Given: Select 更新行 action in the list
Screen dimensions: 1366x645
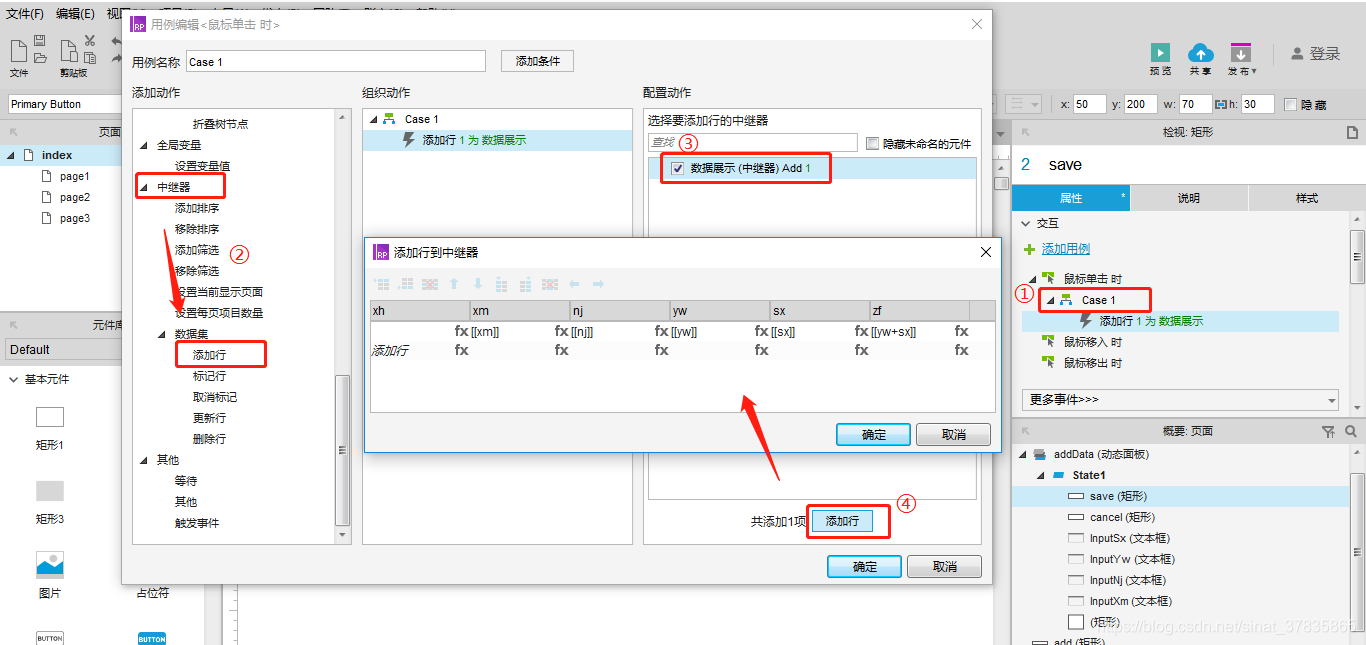Looking at the screenshot, I should point(209,418).
